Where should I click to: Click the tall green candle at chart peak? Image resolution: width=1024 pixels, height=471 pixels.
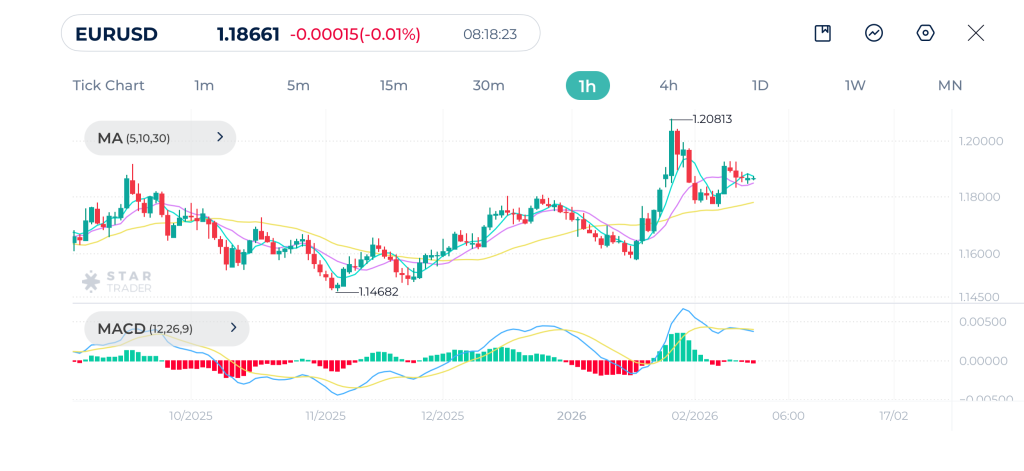(x=671, y=152)
